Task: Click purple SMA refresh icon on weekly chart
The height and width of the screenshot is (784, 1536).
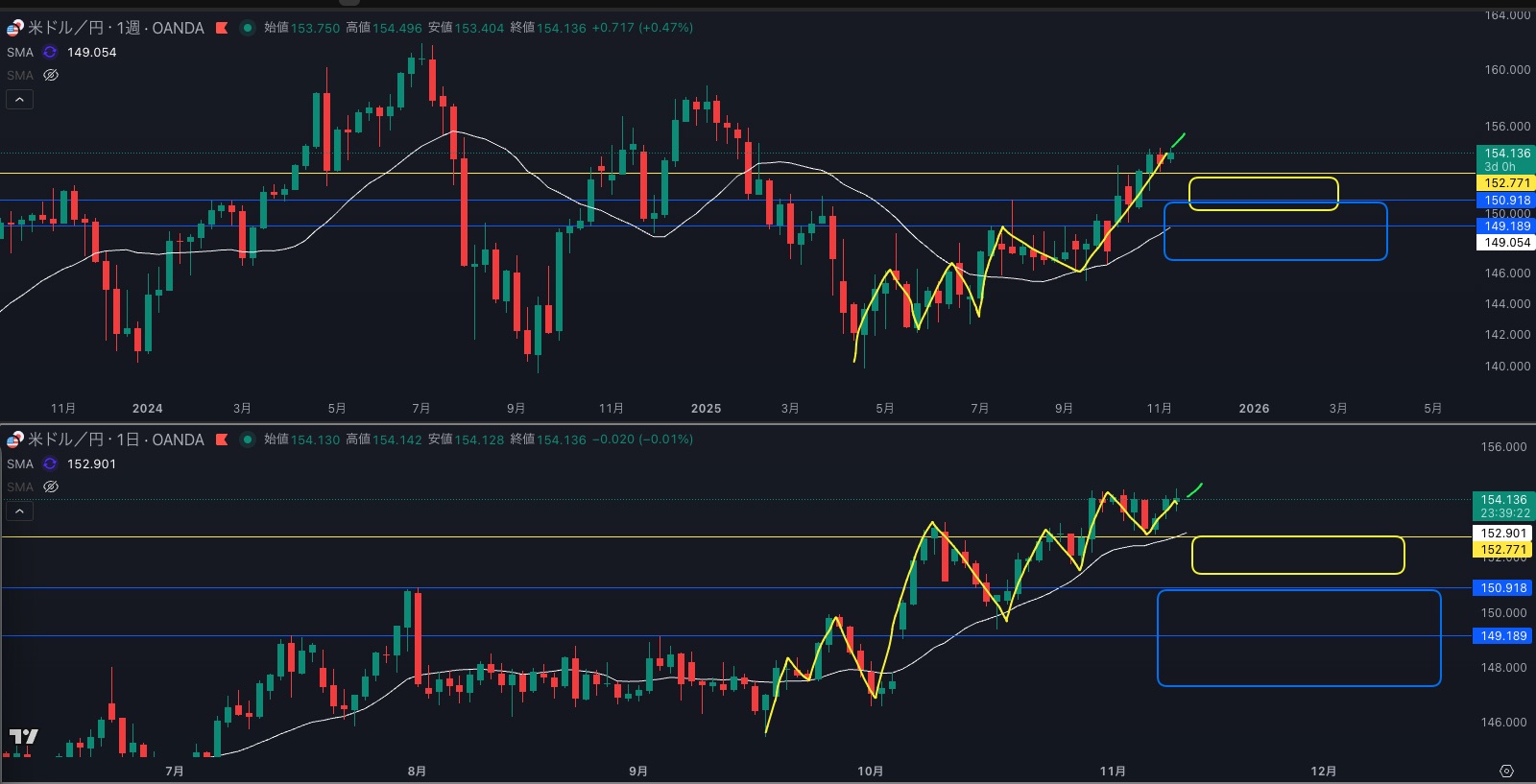Action: (50, 53)
